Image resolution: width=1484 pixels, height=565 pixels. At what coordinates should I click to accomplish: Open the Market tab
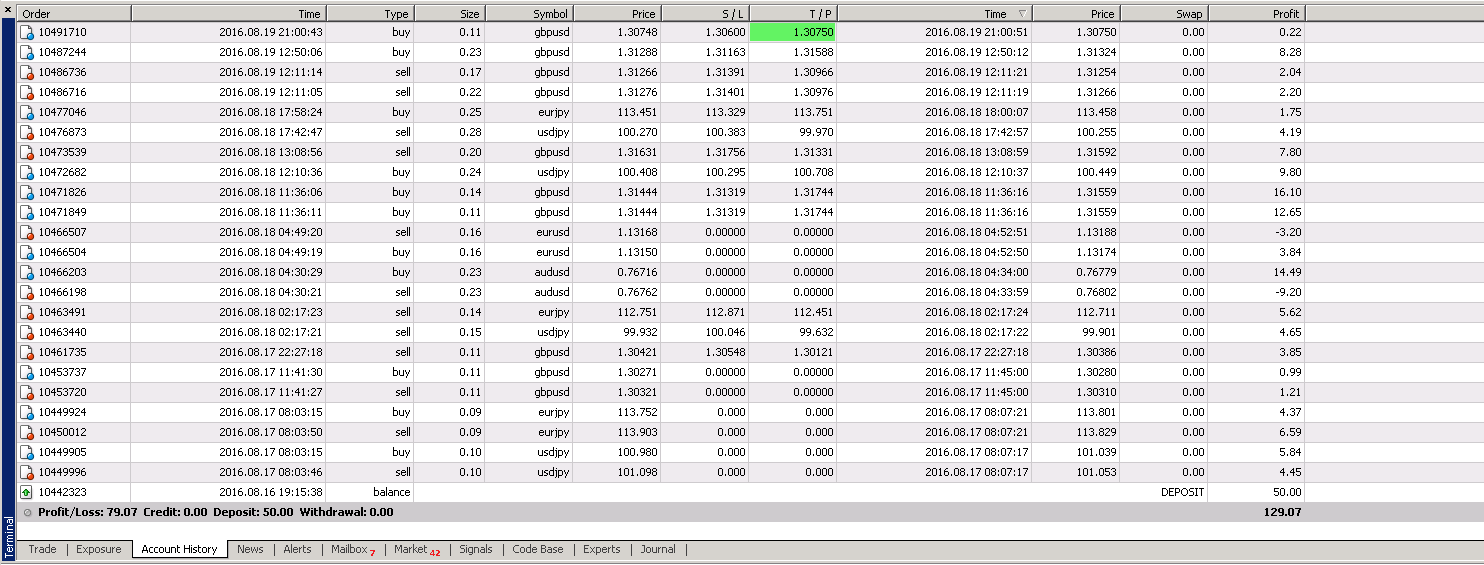(417, 549)
